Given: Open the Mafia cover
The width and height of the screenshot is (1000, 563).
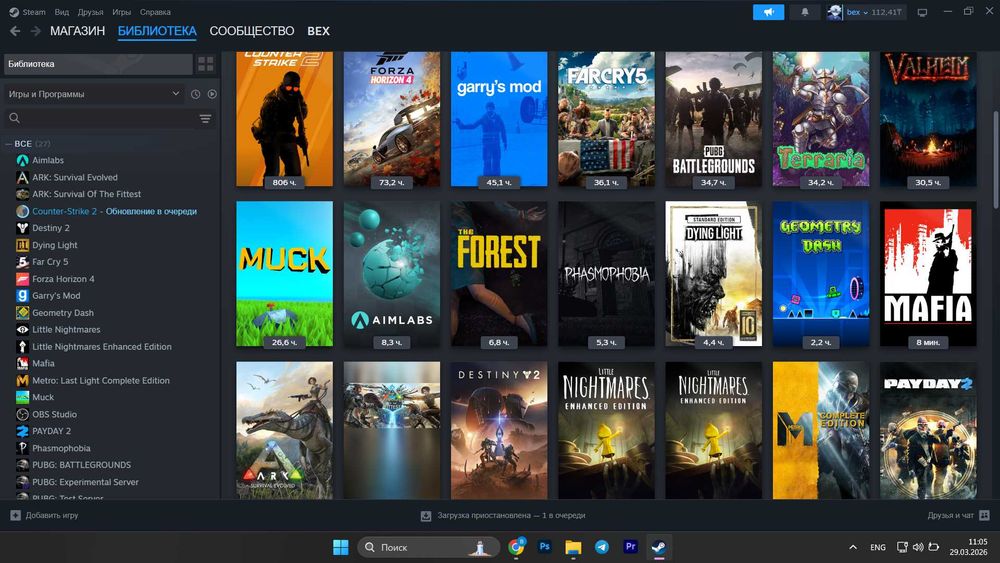Looking at the screenshot, I should click(928, 274).
